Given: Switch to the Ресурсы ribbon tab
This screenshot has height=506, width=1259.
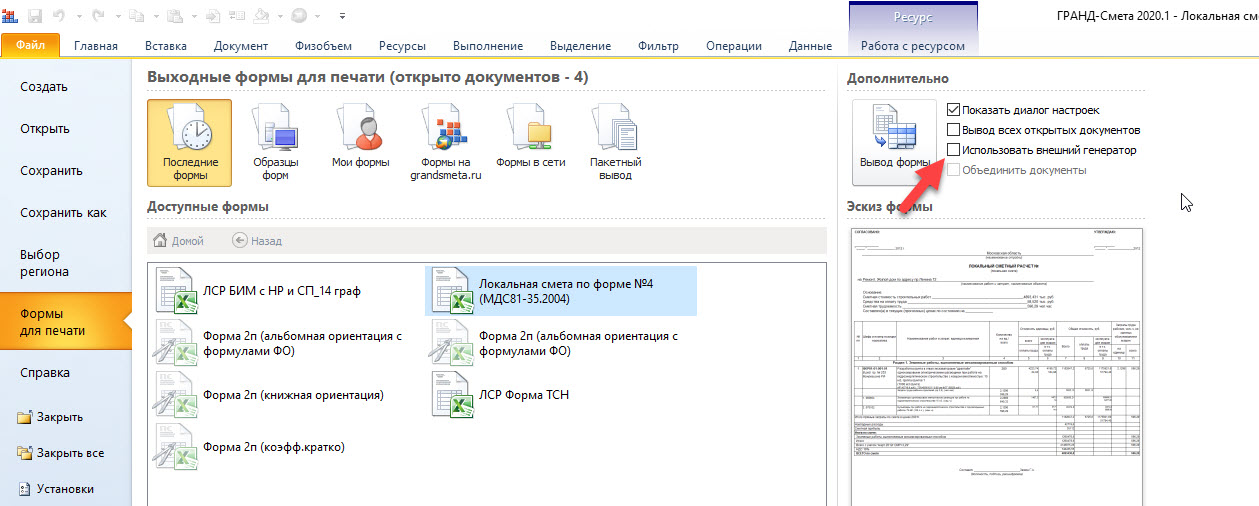Looking at the screenshot, I should pos(402,46).
